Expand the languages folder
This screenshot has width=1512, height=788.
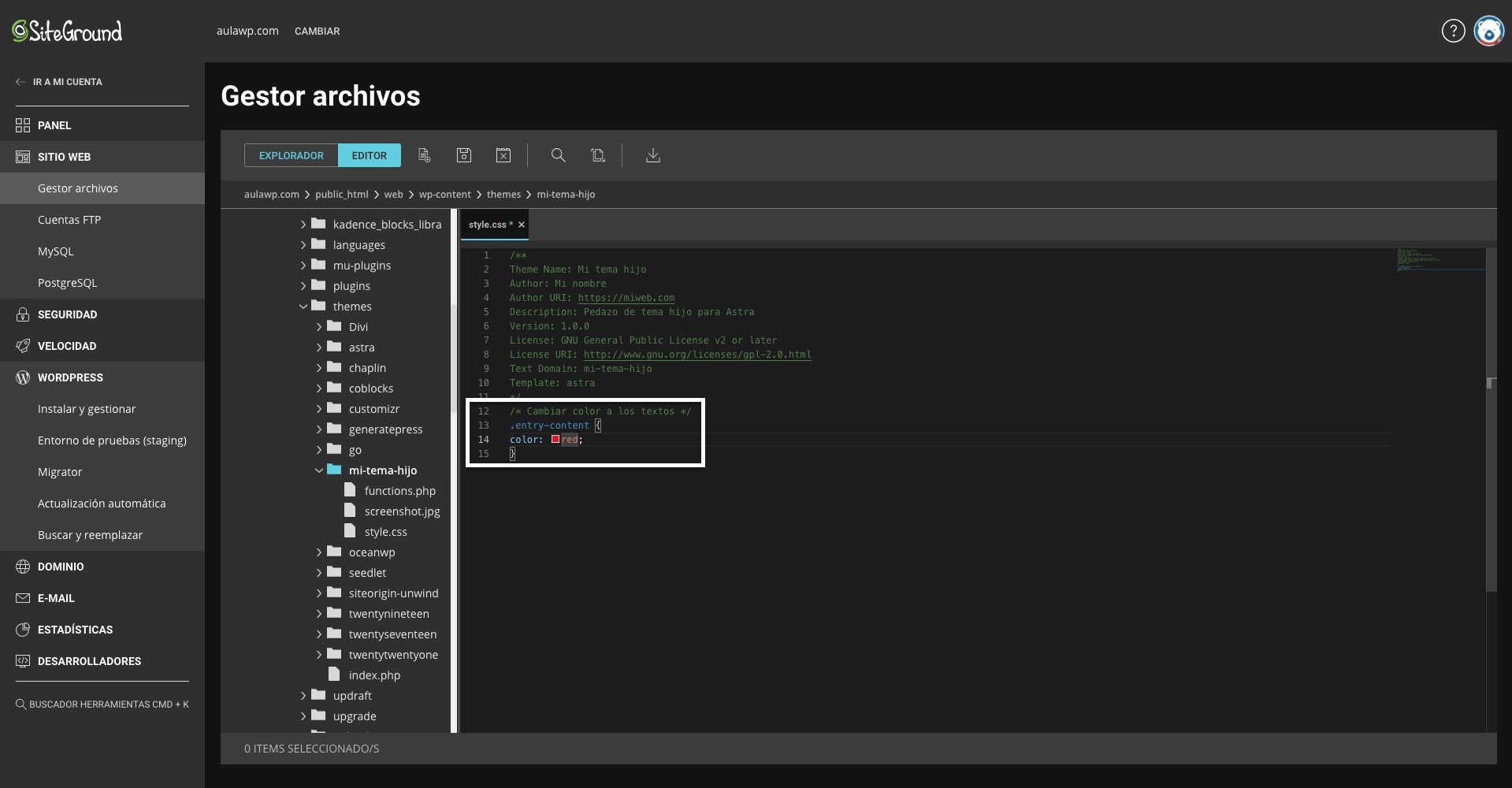(x=303, y=245)
